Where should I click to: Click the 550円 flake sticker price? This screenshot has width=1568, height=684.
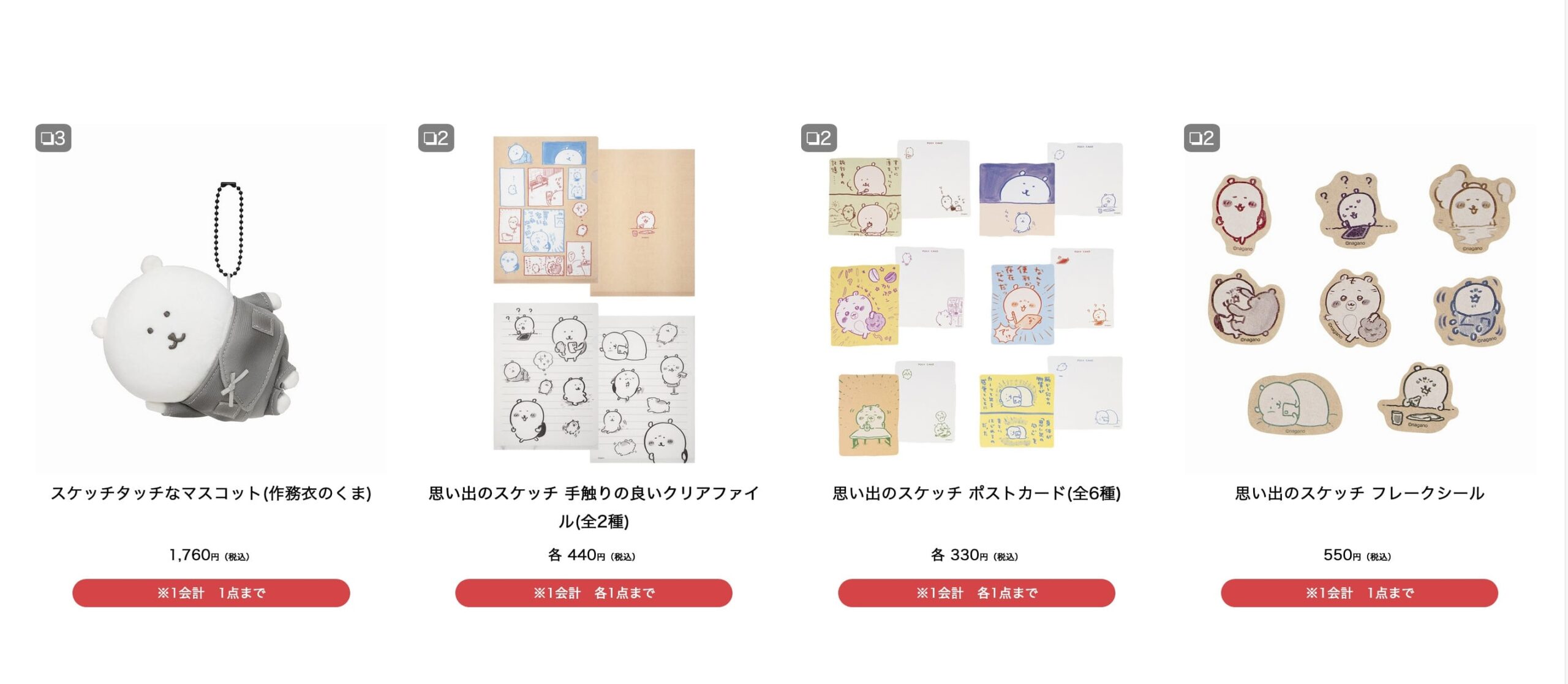[1357, 555]
